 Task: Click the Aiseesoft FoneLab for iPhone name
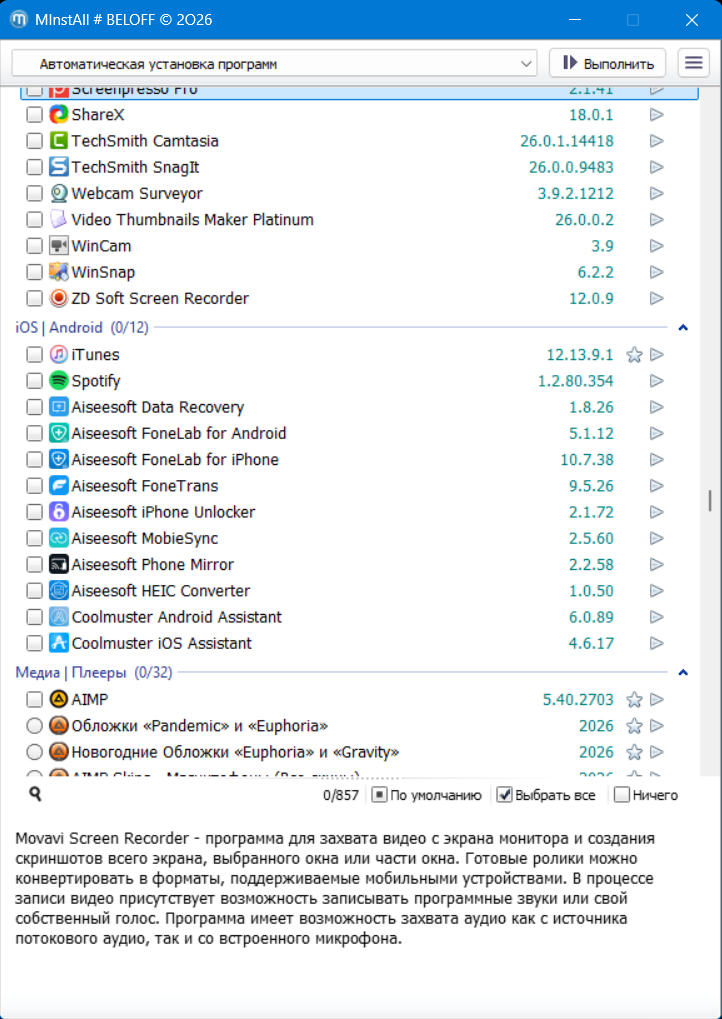click(175, 459)
